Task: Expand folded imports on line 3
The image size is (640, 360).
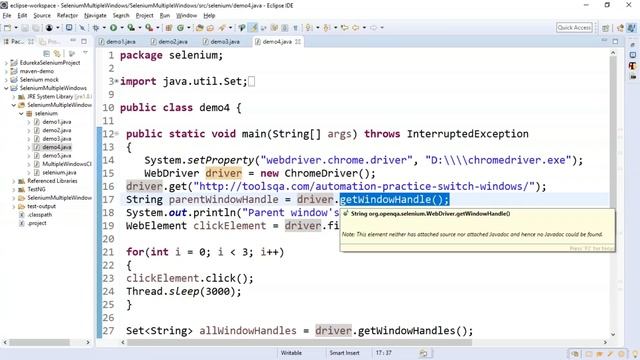Action: 117,81
